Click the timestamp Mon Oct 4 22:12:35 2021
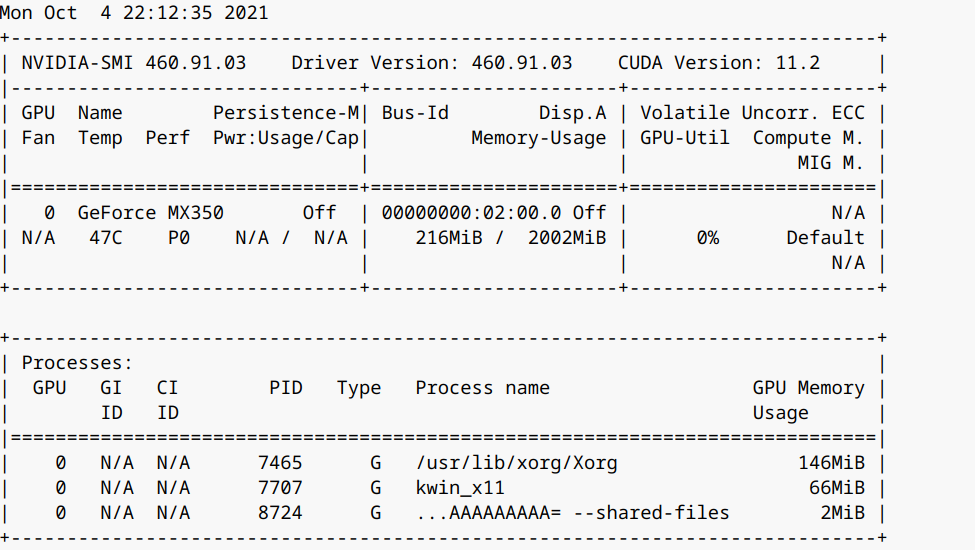Image resolution: width=975 pixels, height=550 pixels. tap(134, 14)
